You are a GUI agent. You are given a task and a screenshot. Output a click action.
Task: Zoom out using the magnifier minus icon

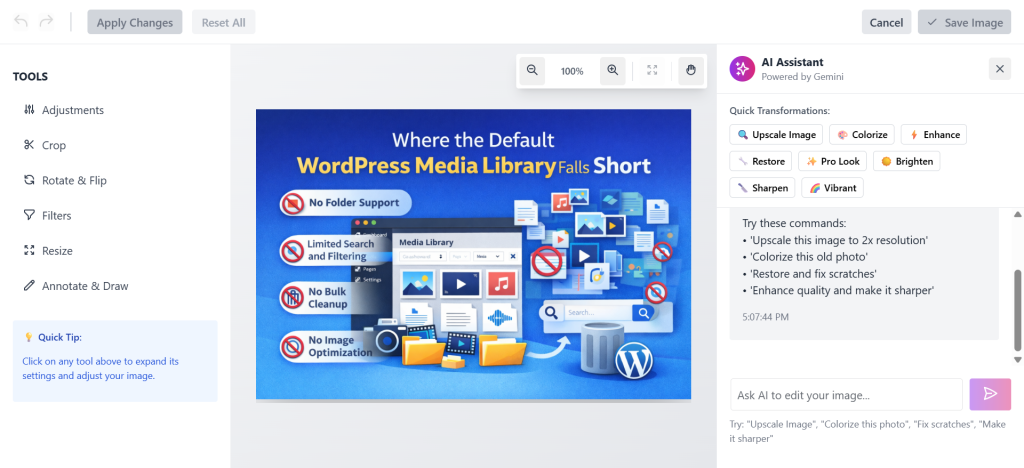pyautogui.click(x=533, y=70)
